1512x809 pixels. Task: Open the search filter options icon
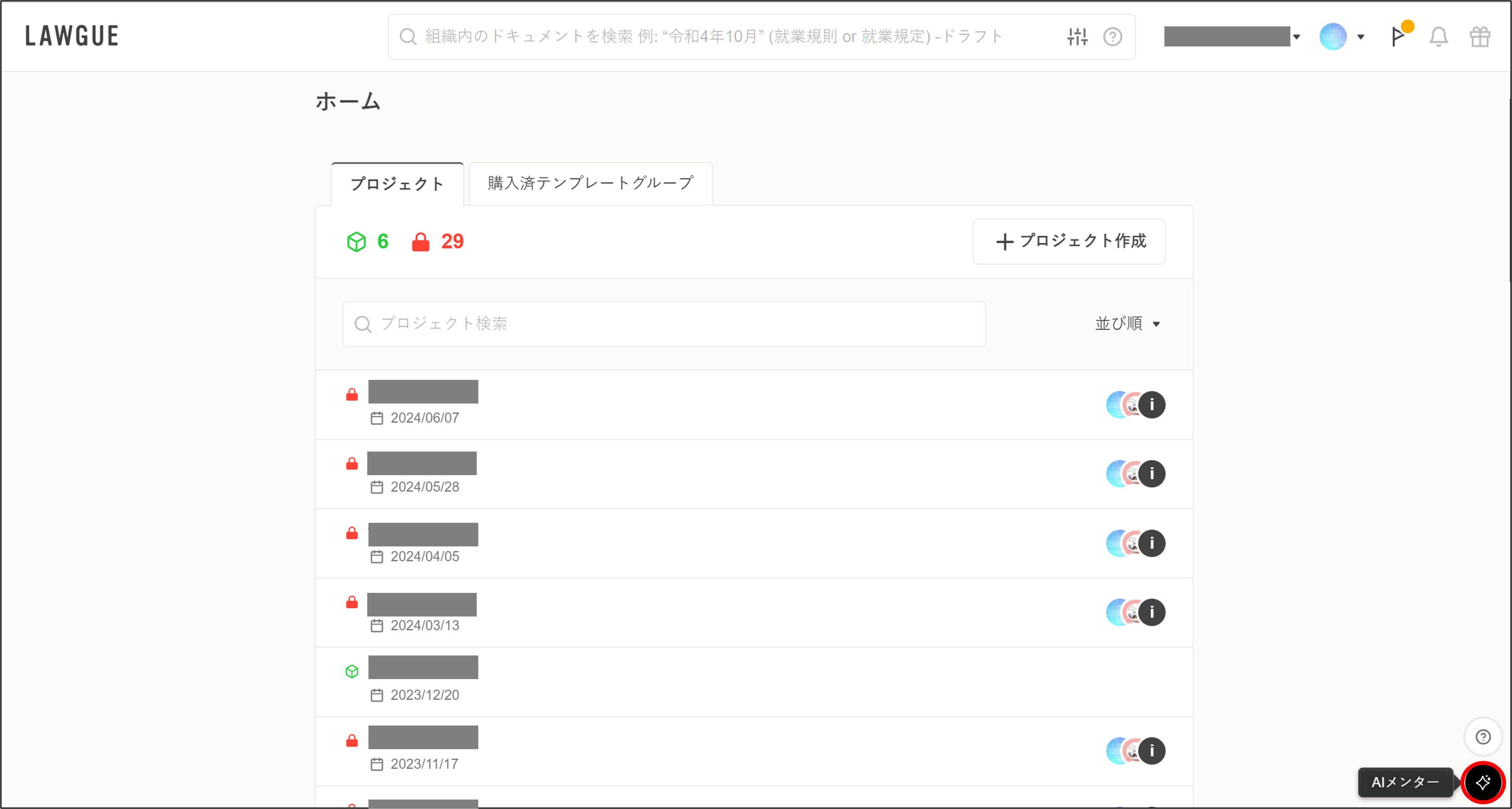coord(1077,36)
